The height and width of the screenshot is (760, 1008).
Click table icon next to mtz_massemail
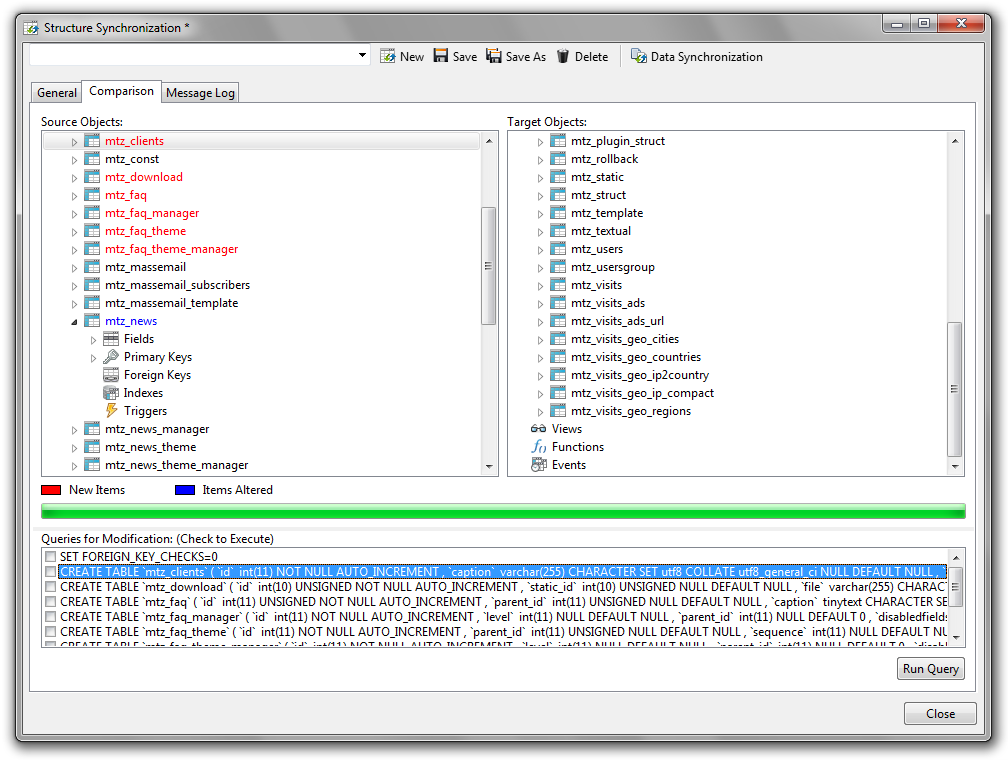coord(93,267)
